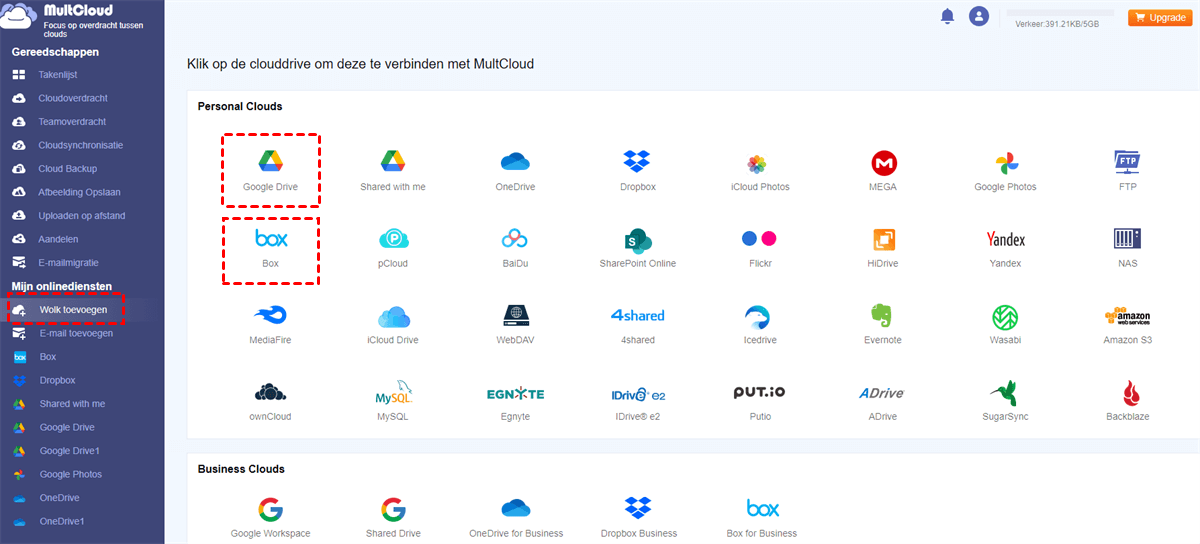1200x544 pixels.
Task: Add the OneDrive personal cloud
Action: [514, 170]
